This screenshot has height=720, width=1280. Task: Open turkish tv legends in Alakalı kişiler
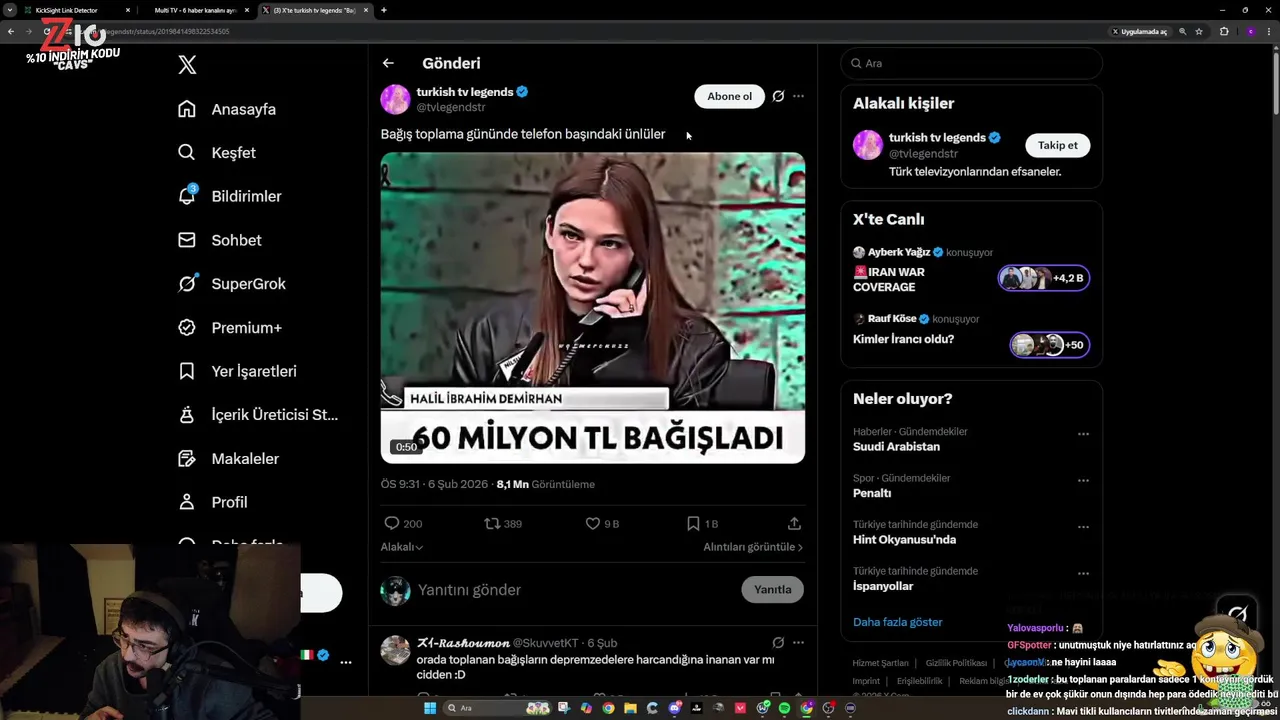[937, 138]
